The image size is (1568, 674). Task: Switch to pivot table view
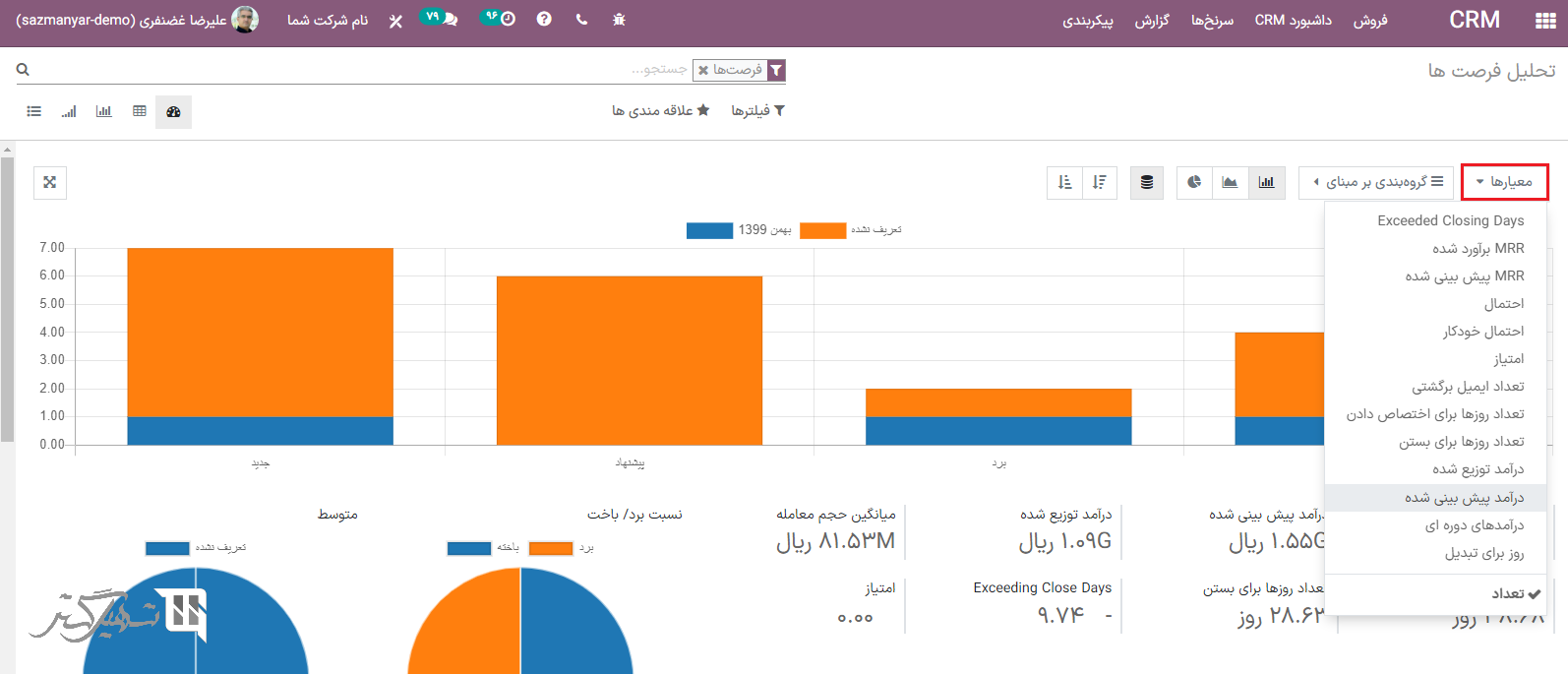point(140,111)
